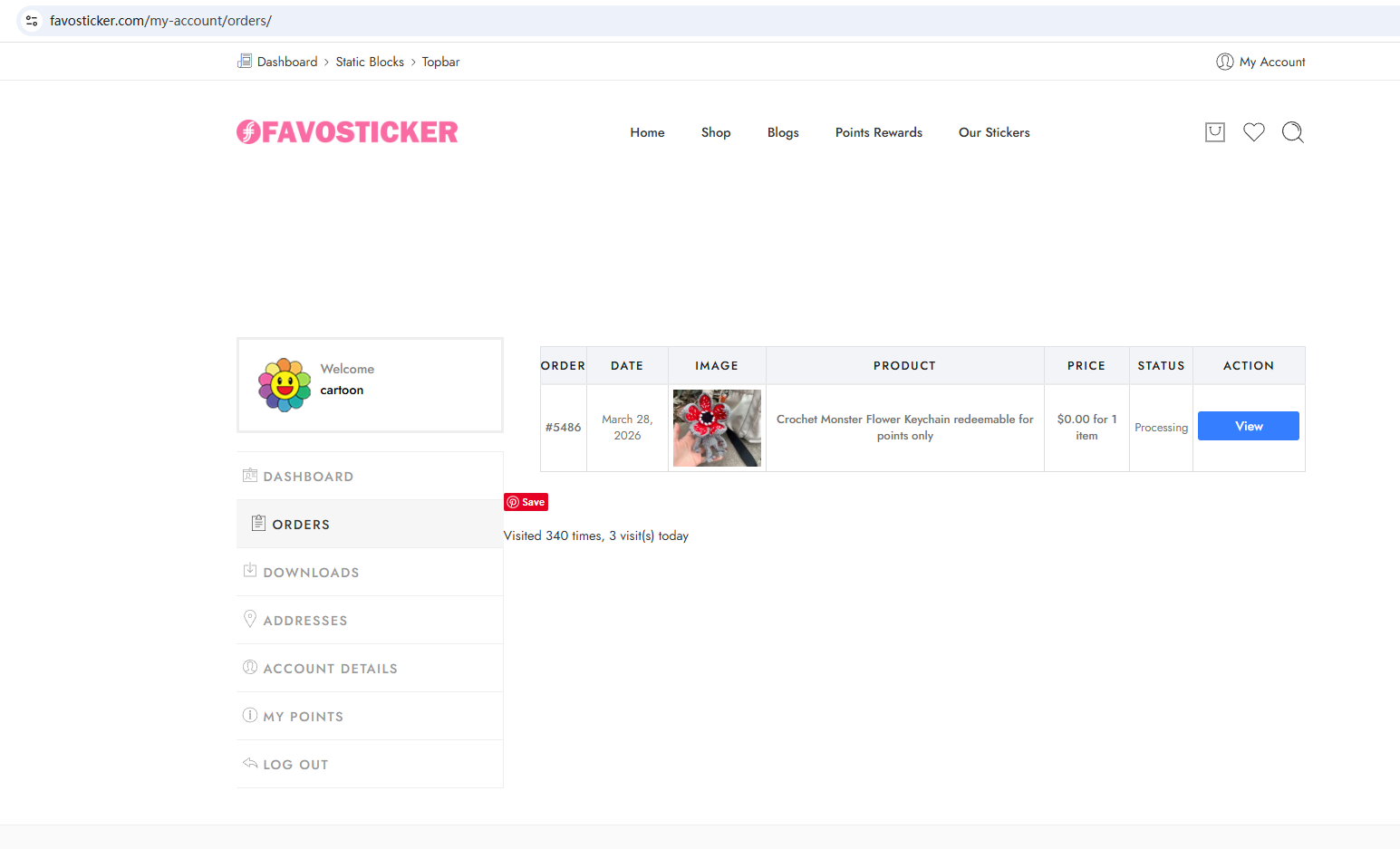
Task: Click the search magnifier icon
Action: (1292, 132)
